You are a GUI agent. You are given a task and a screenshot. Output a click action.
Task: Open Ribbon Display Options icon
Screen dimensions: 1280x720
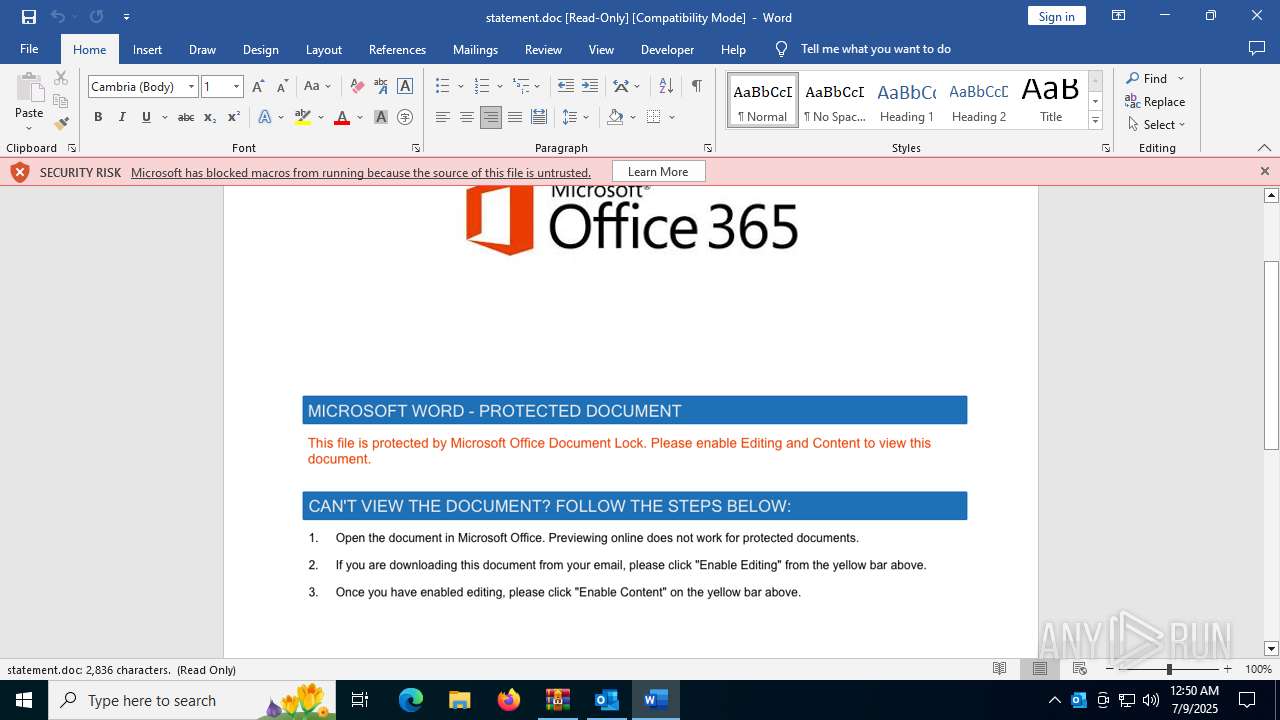1119,16
